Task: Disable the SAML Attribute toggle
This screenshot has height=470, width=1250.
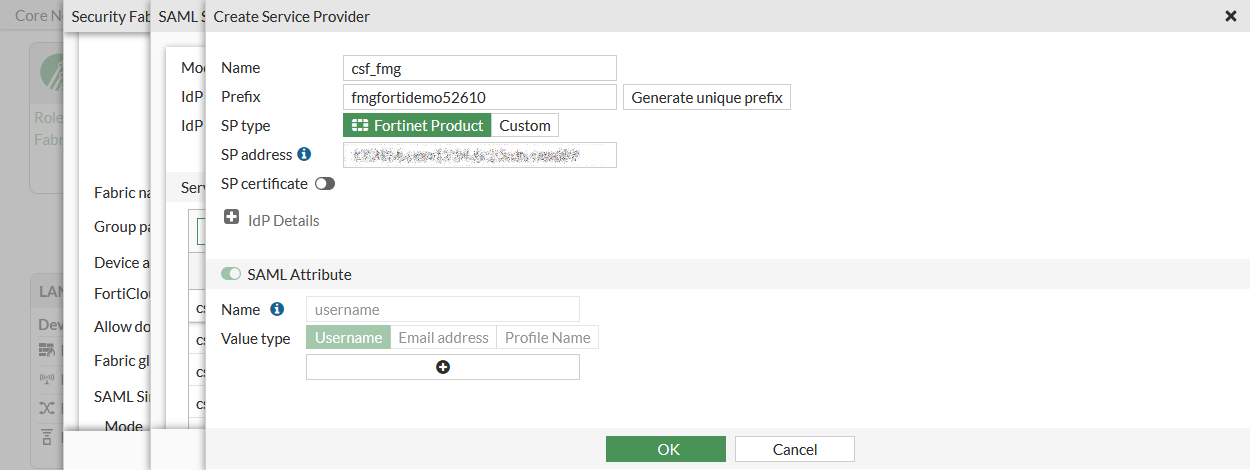Action: pyautogui.click(x=231, y=274)
